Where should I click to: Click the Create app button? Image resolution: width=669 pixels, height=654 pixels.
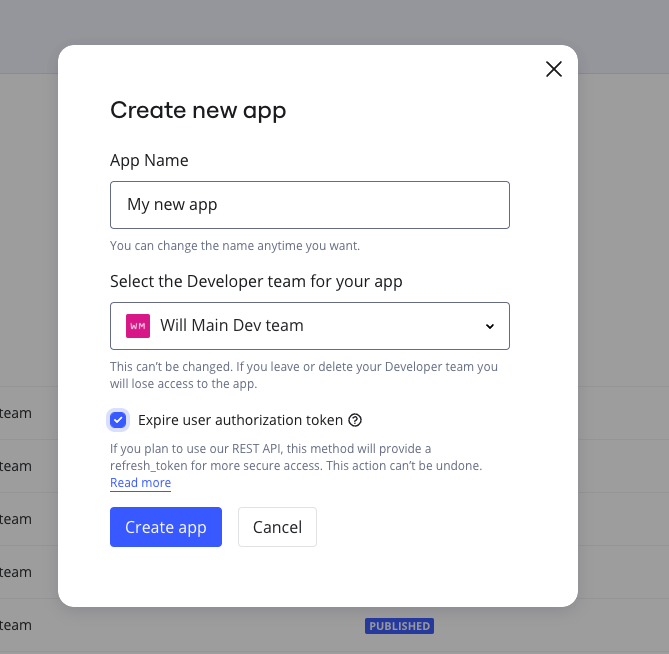[x=166, y=527]
